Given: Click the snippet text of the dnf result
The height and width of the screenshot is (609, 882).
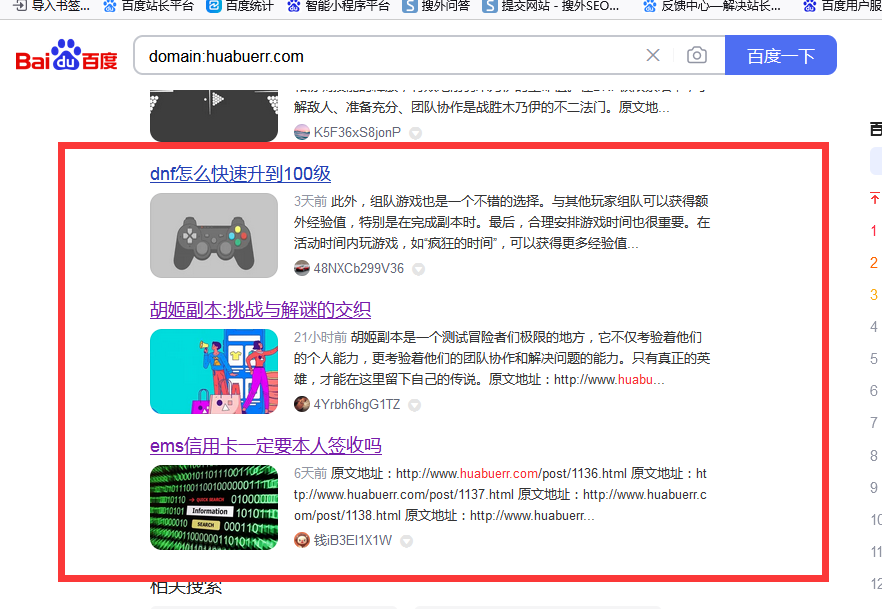Looking at the screenshot, I should click(x=502, y=222).
